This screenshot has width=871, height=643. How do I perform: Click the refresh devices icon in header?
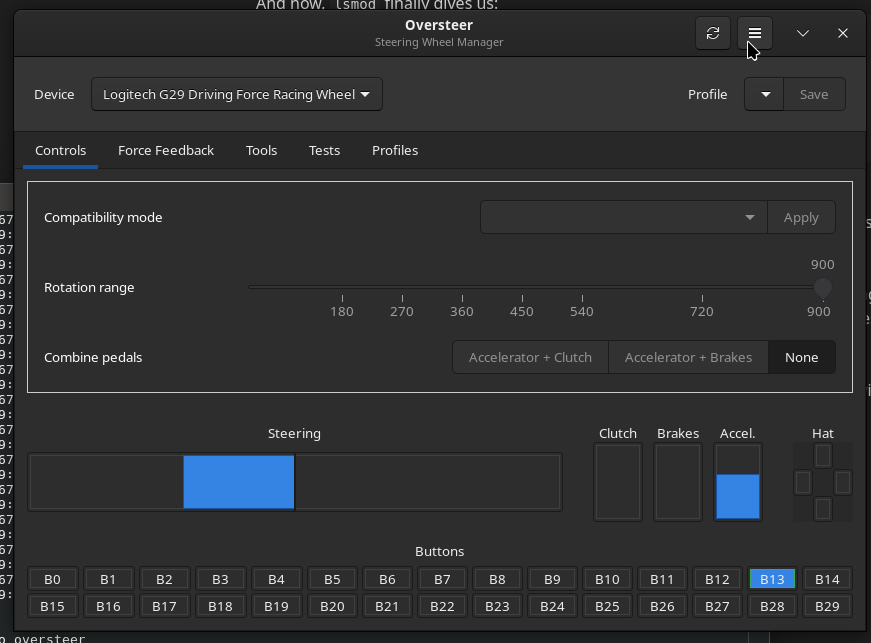pyautogui.click(x=713, y=33)
